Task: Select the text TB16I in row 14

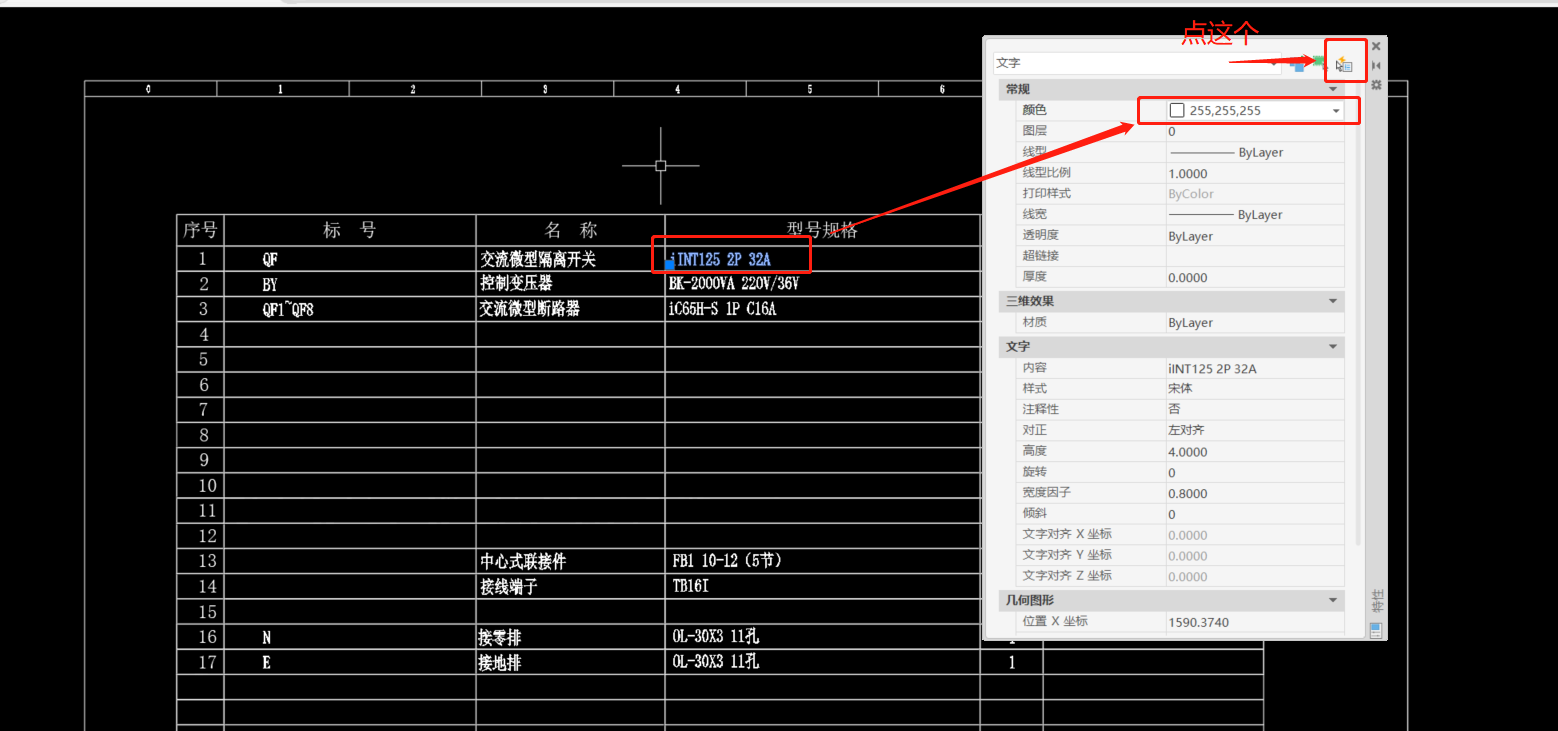Action: (691, 586)
